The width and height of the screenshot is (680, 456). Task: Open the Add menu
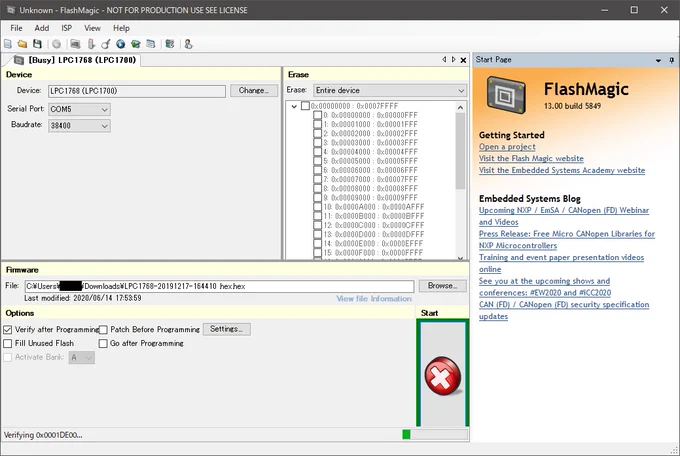(42, 28)
